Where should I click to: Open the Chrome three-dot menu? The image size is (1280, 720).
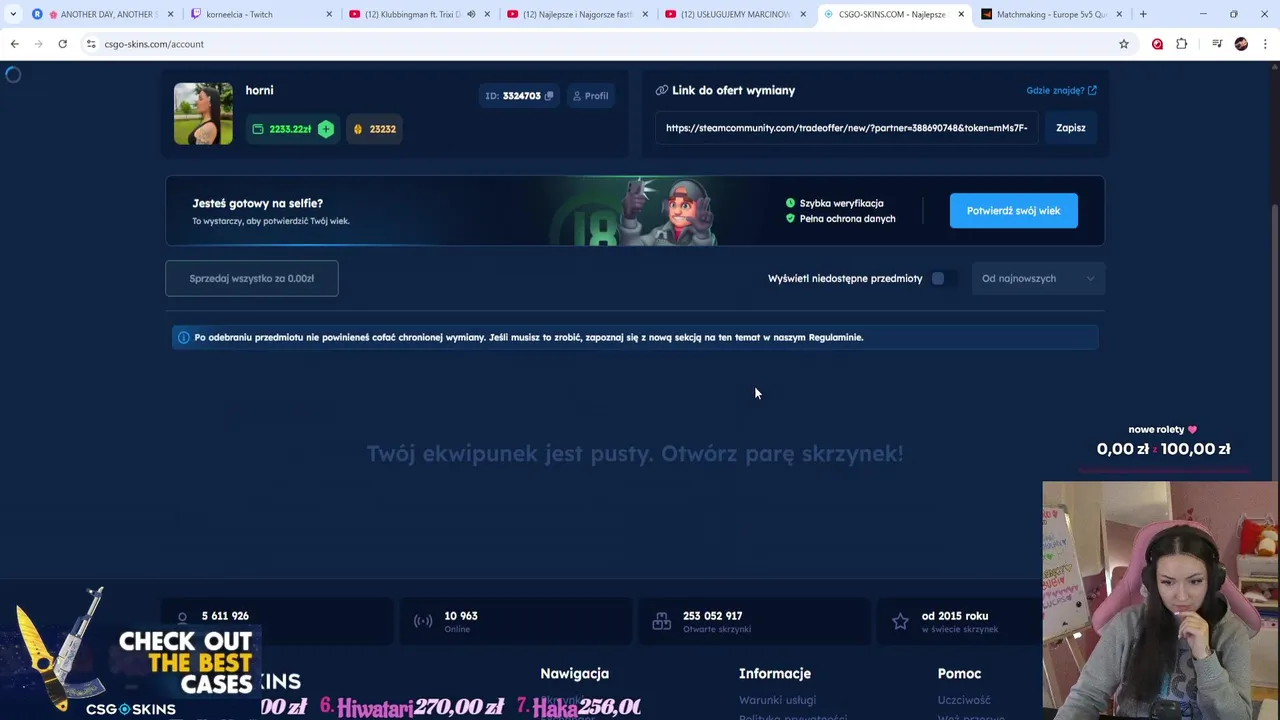tap(1265, 44)
